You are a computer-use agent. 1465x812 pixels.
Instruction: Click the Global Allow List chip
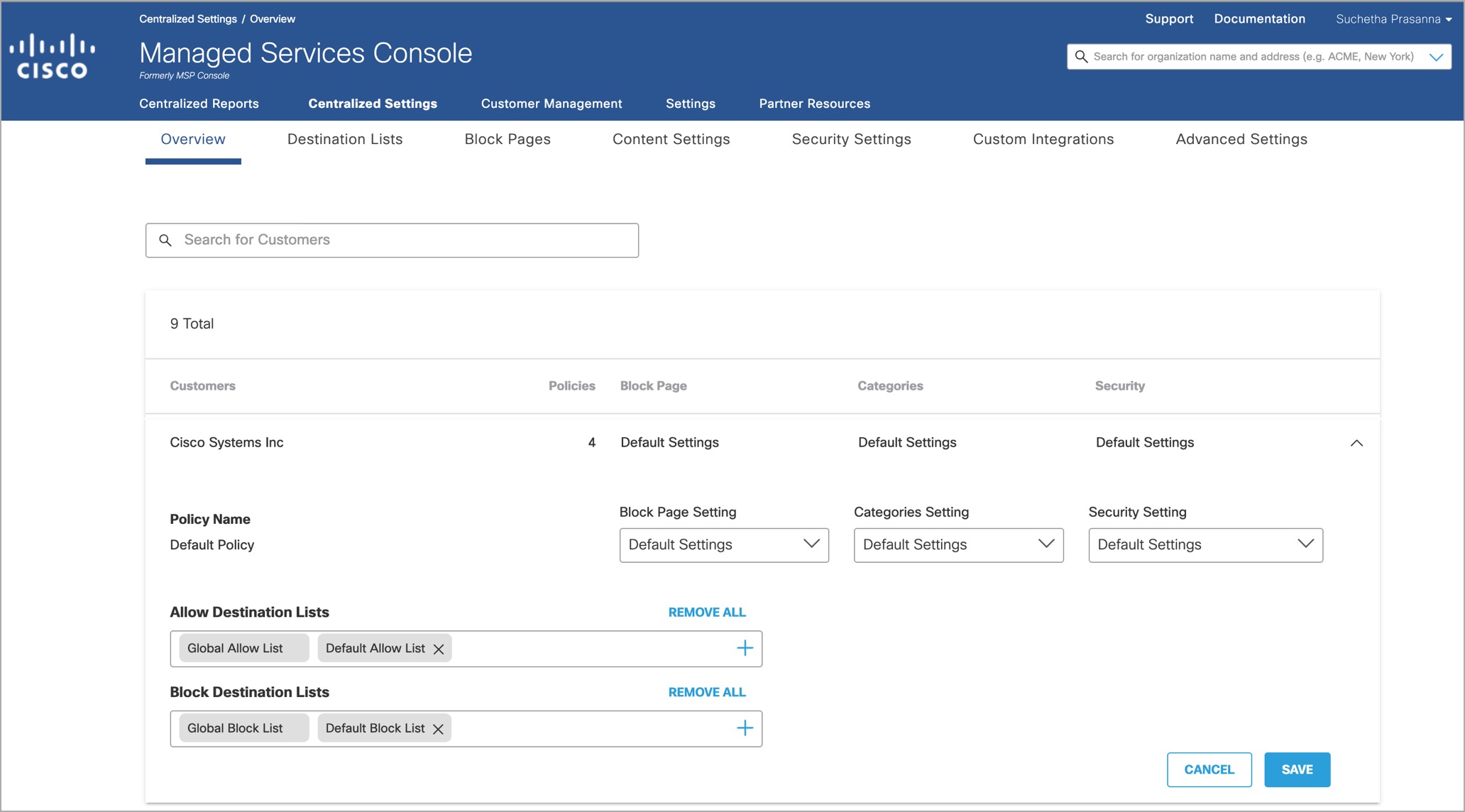pos(243,649)
